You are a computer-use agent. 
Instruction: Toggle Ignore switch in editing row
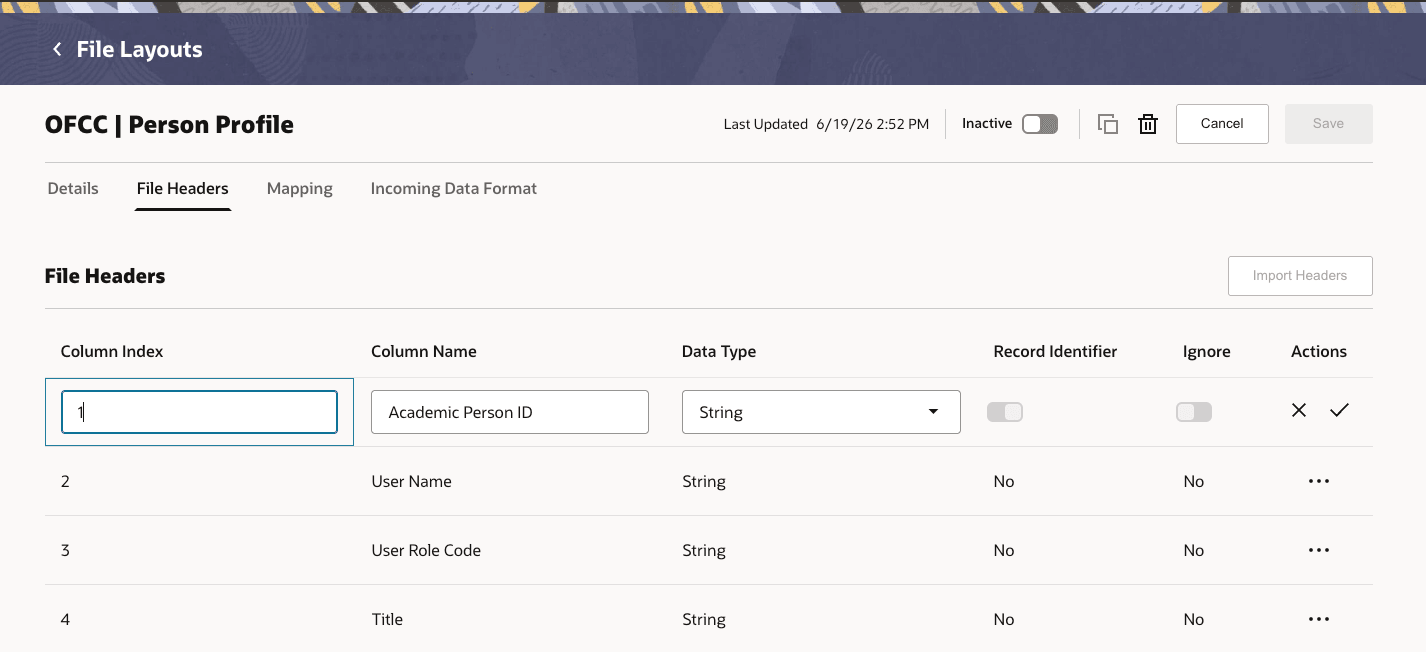coord(1194,412)
